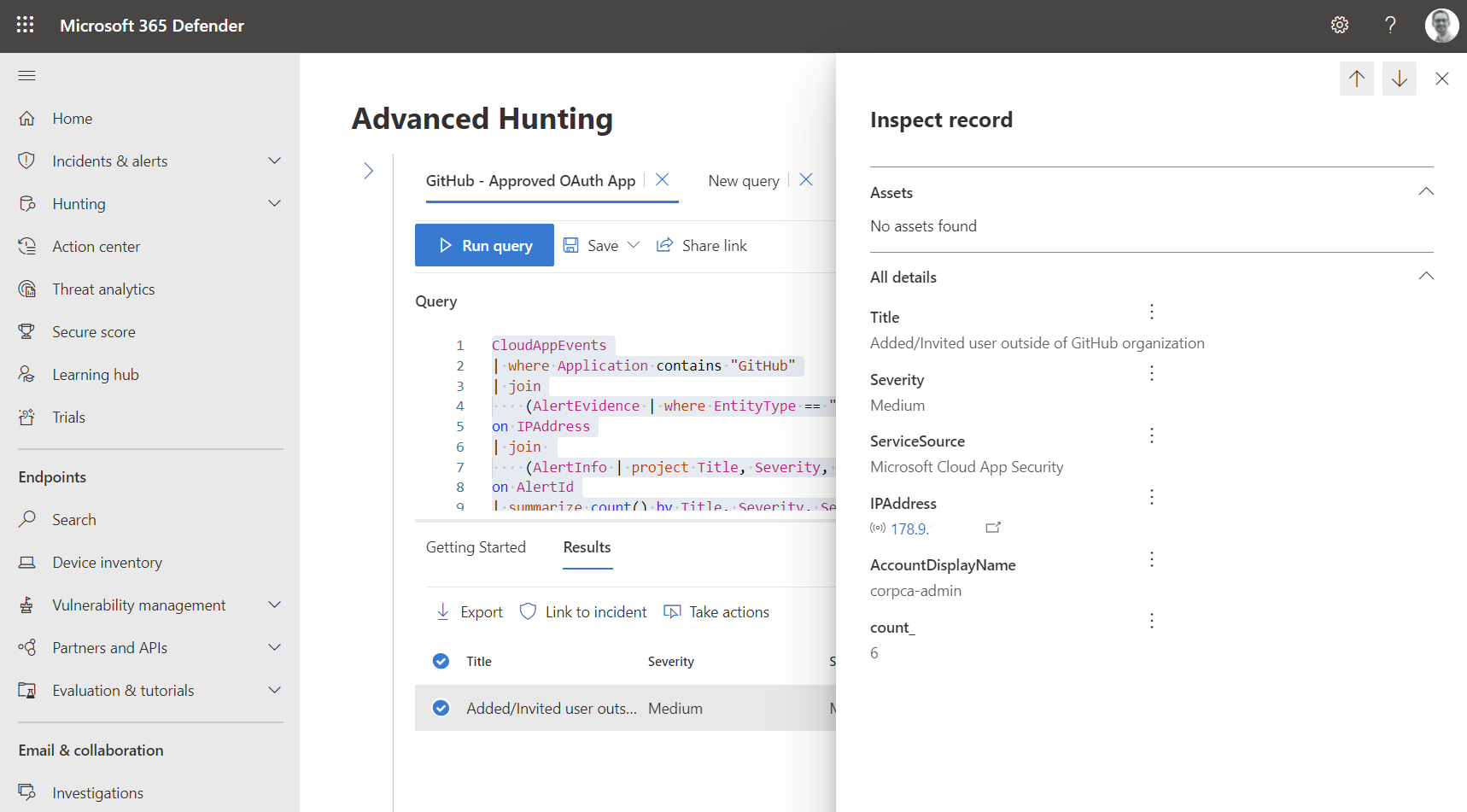This screenshot has width=1467, height=812.
Task: Open the Save dropdown arrow
Action: [x=634, y=245]
